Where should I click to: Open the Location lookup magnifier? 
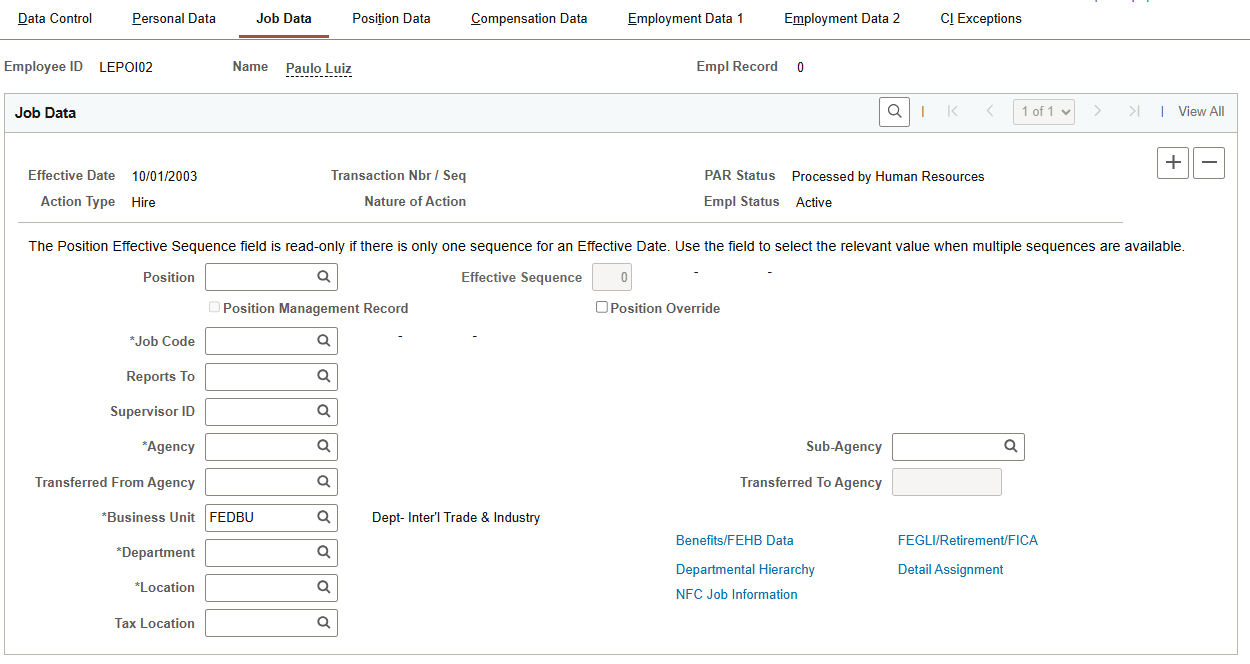(323, 587)
